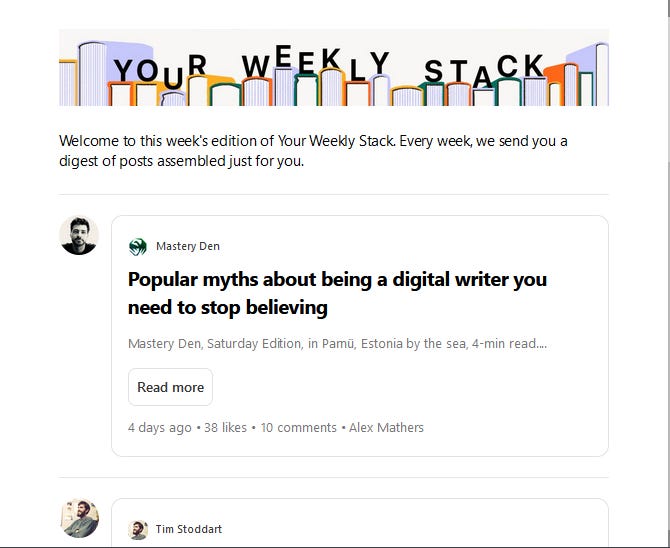Click the Read more button
The height and width of the screenshot is (548, 670).
pyautogui.click(x=170, y=387)
